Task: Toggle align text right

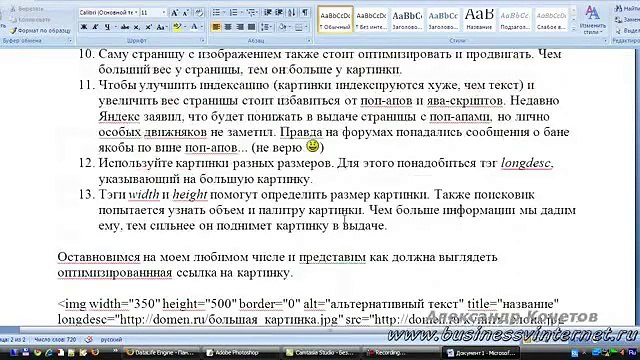Action: coord(240,27)
